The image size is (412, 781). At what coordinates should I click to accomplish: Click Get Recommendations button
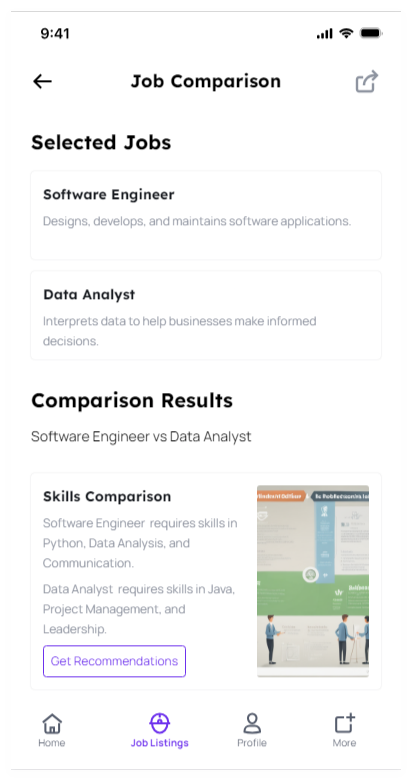coord(115,661)
